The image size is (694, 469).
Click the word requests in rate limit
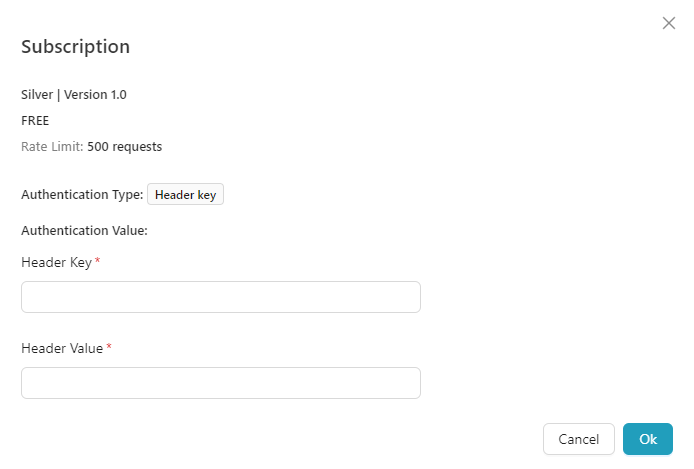coord(137,147)
